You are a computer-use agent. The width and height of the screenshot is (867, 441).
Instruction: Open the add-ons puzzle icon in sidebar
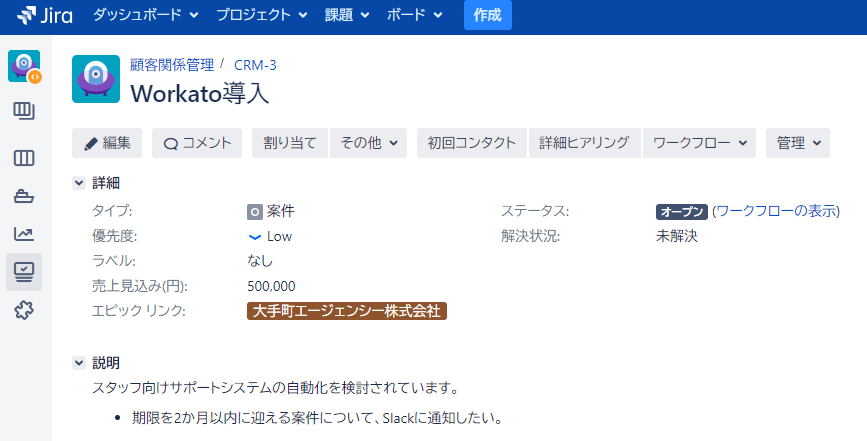pos(24,310)
